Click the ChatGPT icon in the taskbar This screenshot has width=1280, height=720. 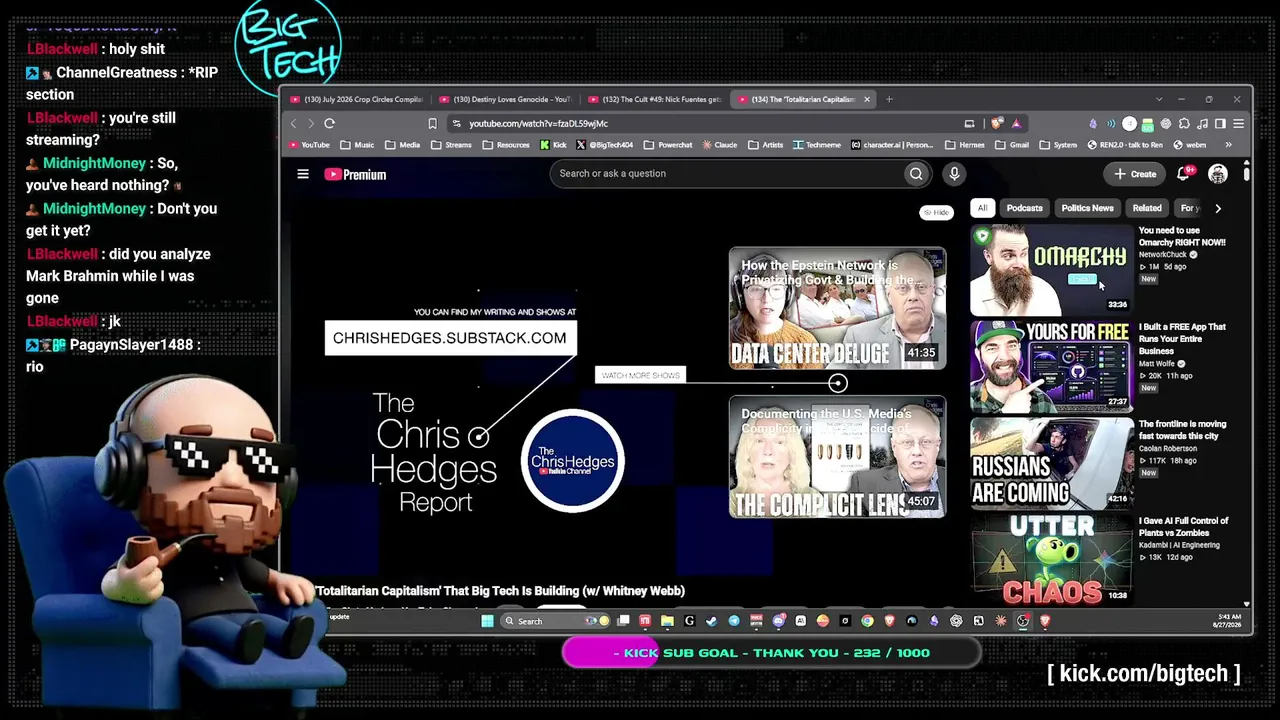point(956,621)
